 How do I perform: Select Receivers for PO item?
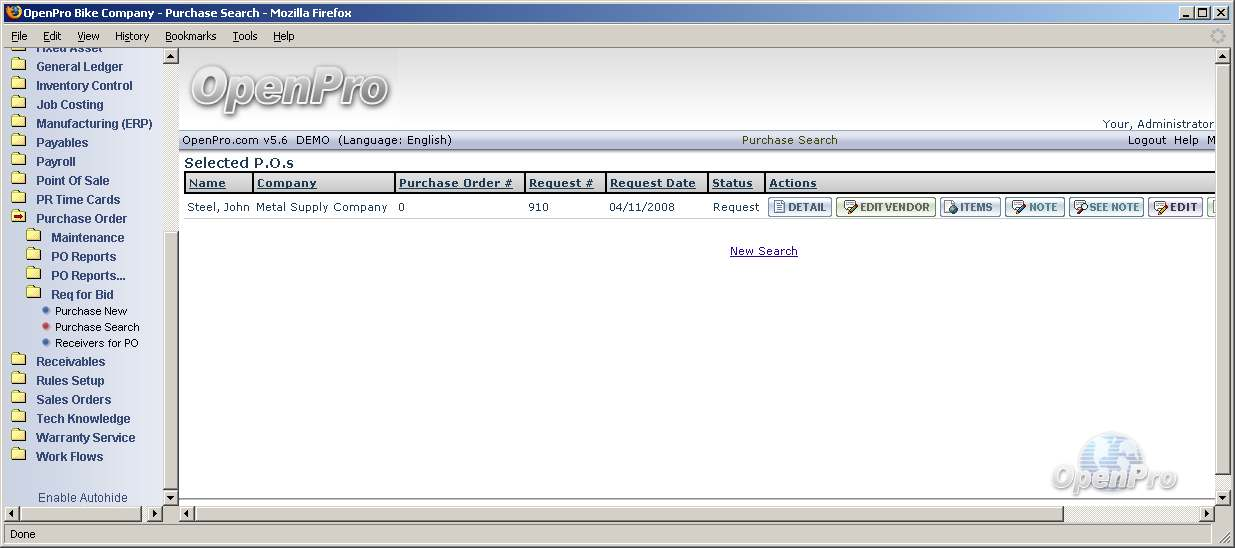[x=96, y=343]
